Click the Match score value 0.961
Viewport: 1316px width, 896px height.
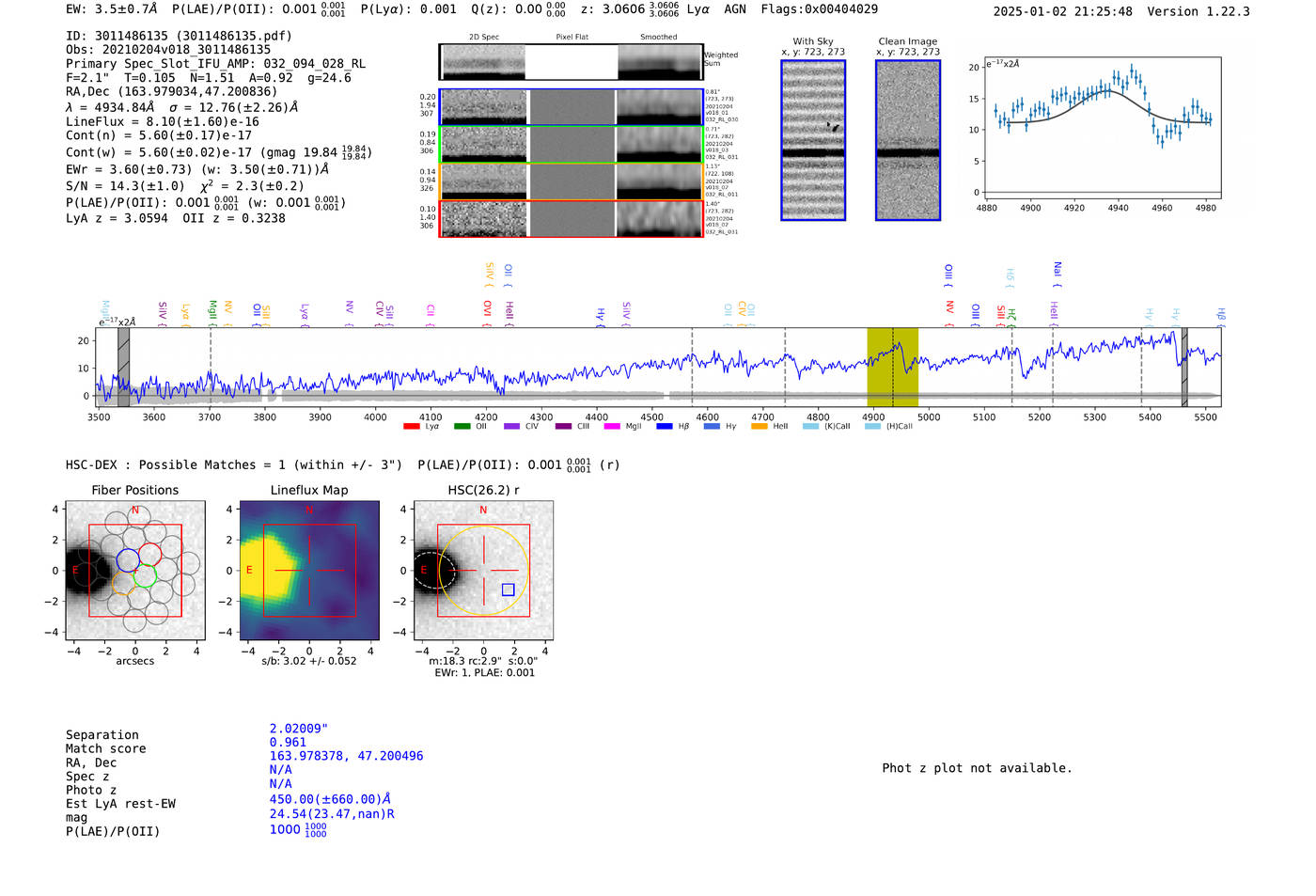point(288,743)
